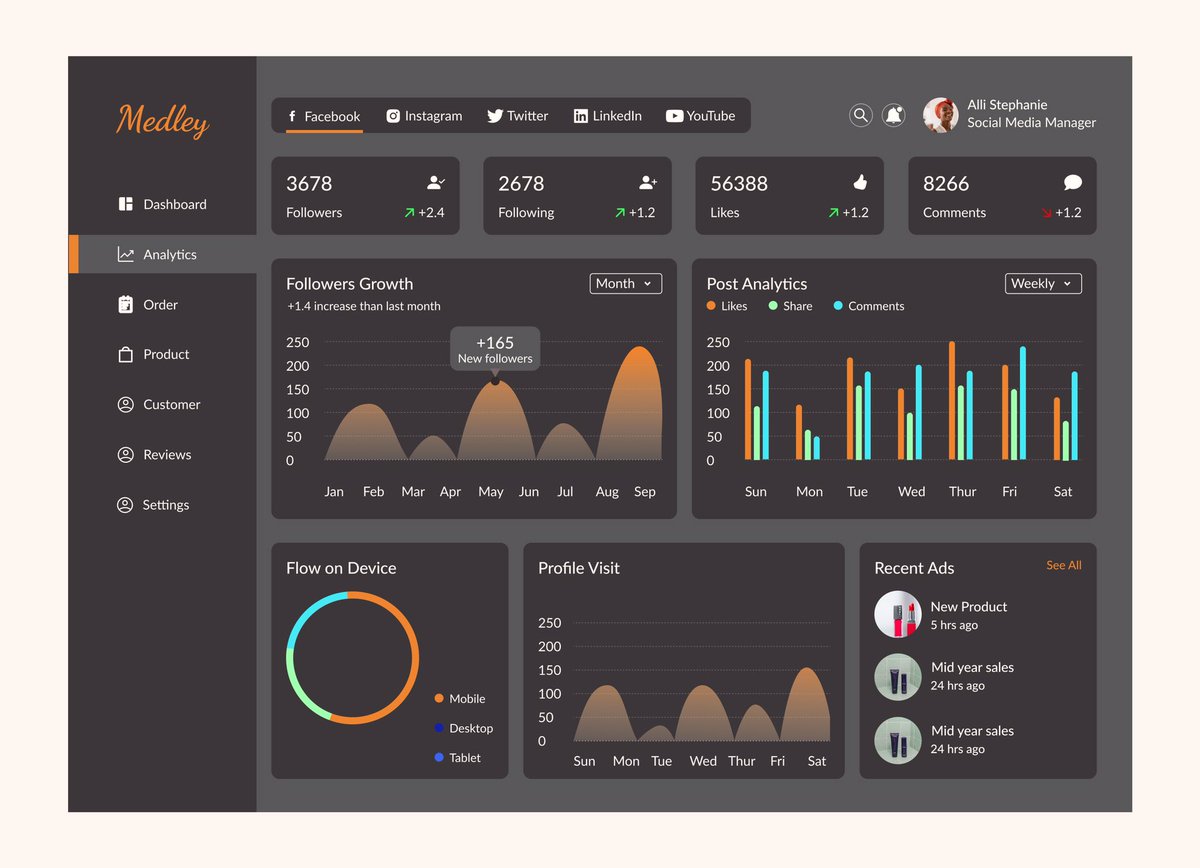Click the dark blue Desktop legend dot
The image size is (1200, 868).
point(439,728)
